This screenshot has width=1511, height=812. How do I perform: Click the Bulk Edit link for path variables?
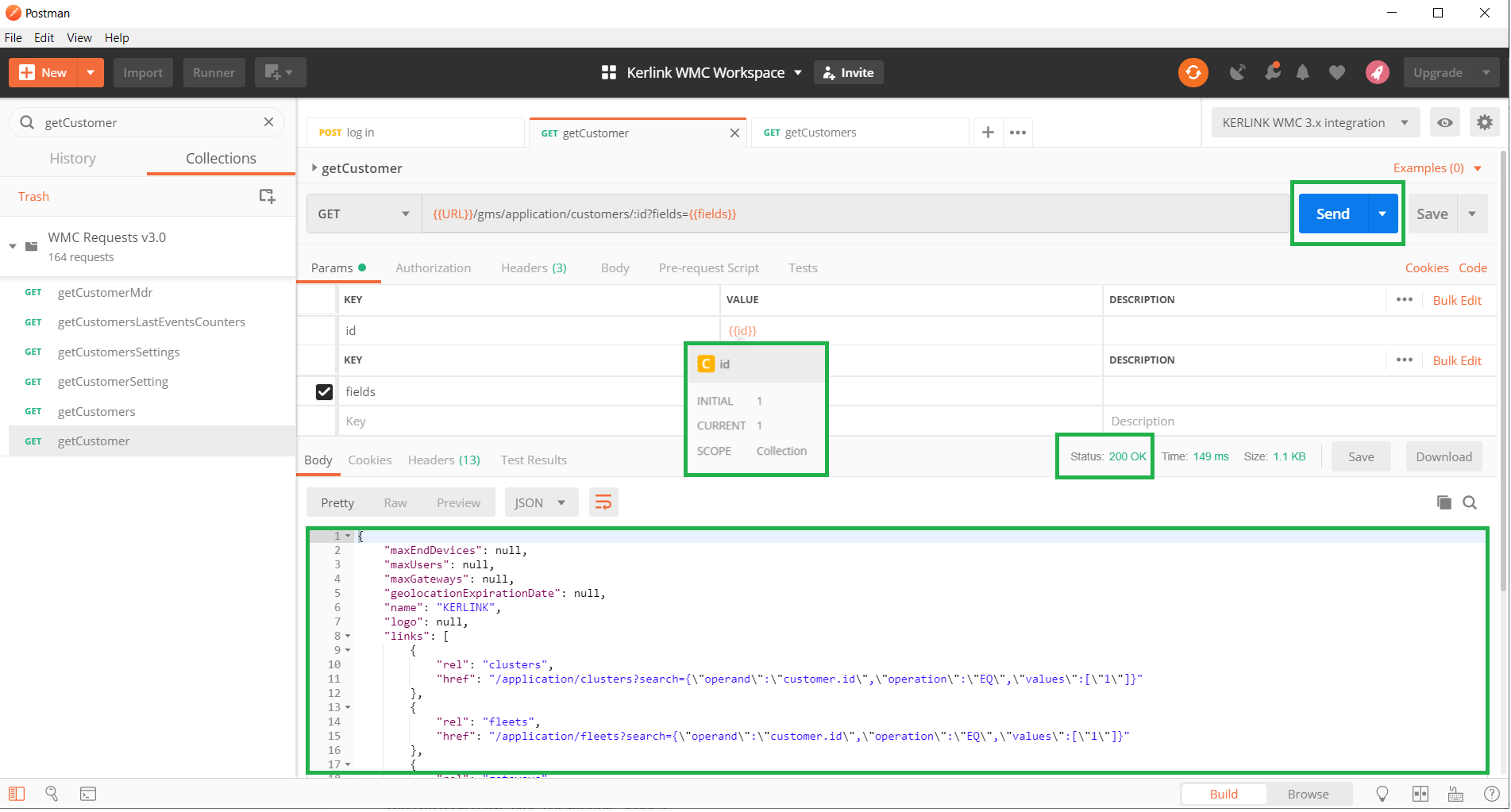pos(1456,300)
